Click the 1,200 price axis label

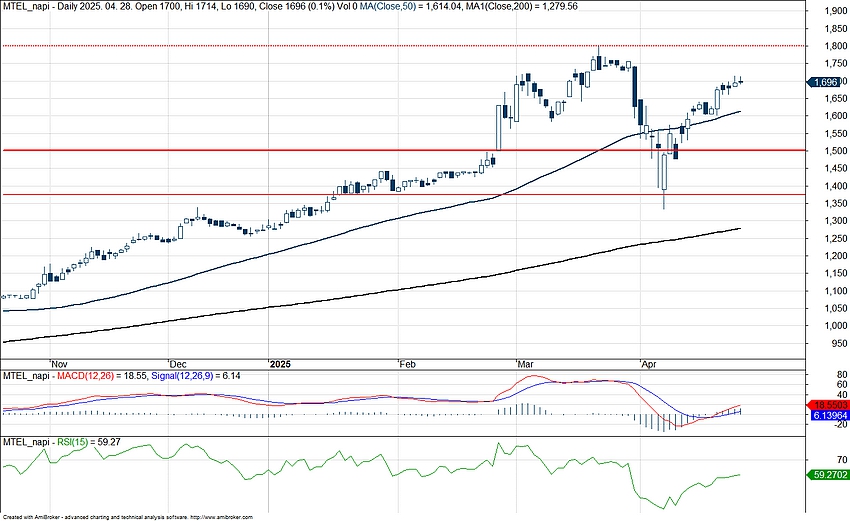pos(835,256)
